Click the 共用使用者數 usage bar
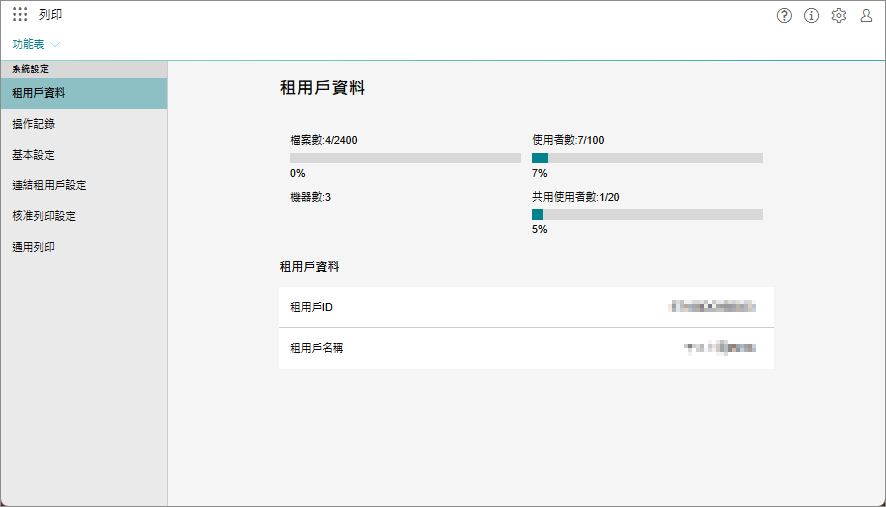The width and height of the screenshot is (886, 507). point(647,214)
